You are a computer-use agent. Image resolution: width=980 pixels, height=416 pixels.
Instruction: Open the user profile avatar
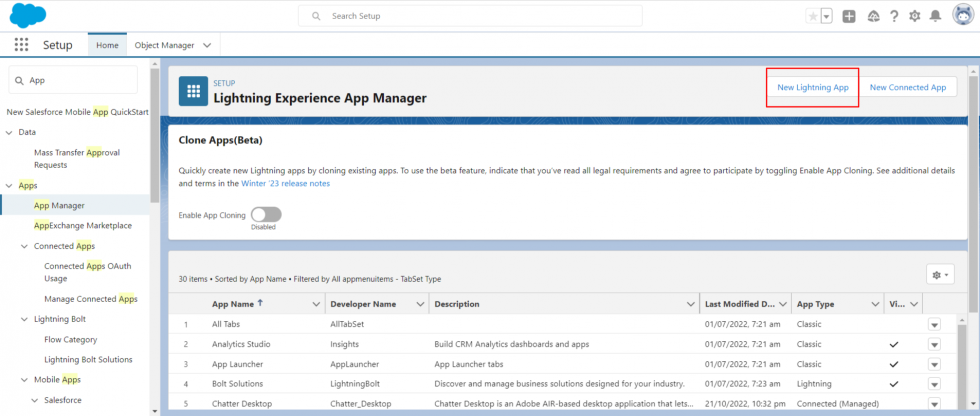click(x=962, y=16)
